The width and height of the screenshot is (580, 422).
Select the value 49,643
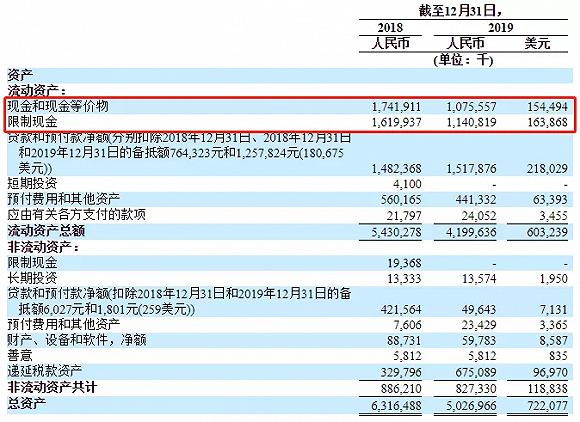tap(479, 310)
